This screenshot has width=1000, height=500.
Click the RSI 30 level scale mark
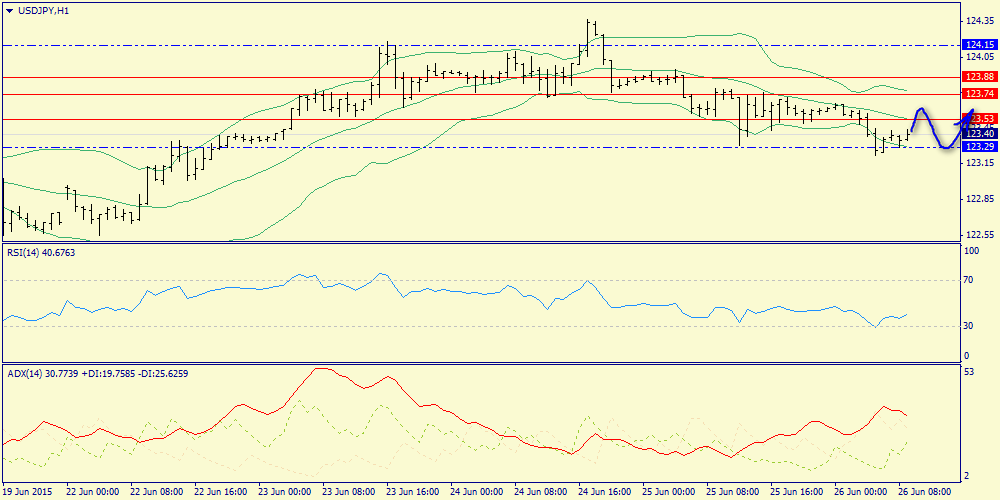click(968, 326)
